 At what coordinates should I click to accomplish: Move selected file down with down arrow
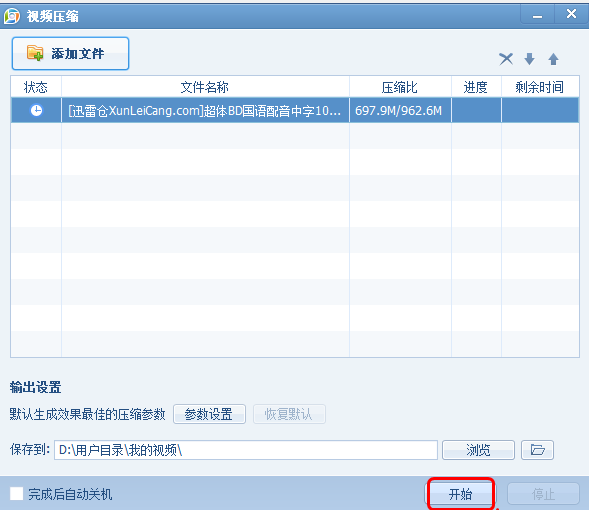point(529,59)
